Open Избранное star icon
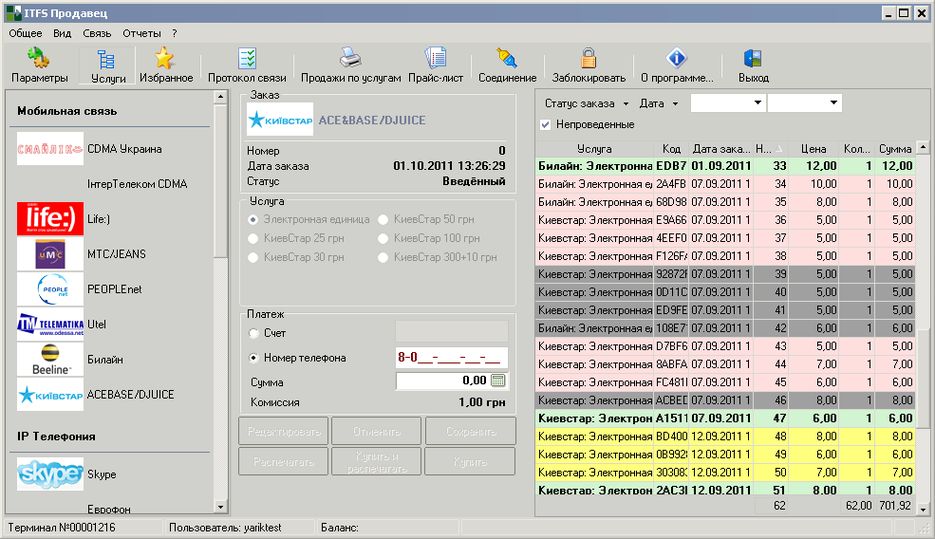Image resolution: width=935 pixels, height=539 pixels. coord(165,58)
